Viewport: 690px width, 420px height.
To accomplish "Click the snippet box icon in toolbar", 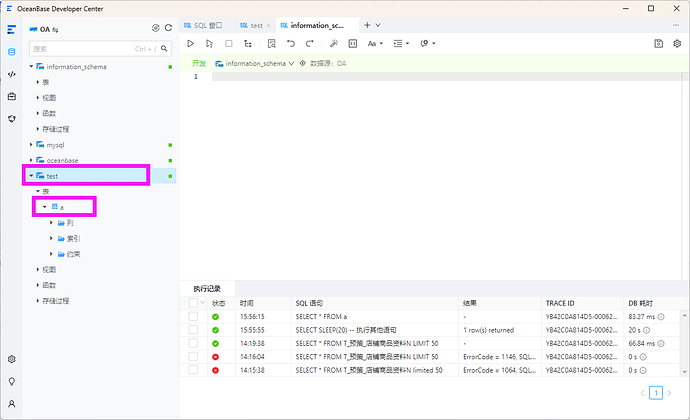I will (x=352, y=43).
